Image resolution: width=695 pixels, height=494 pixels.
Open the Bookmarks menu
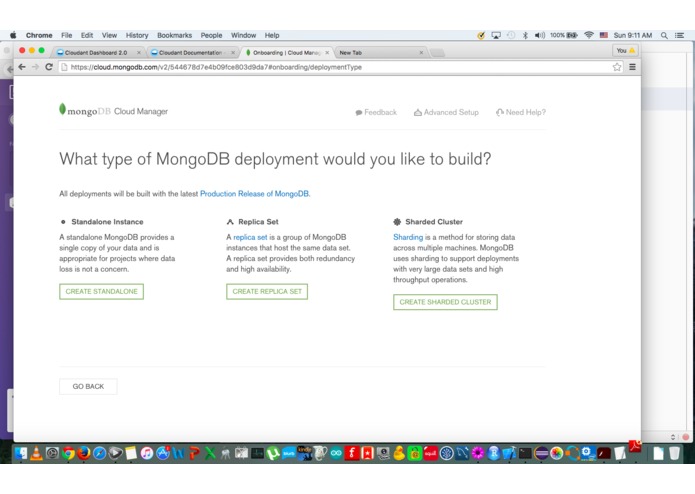[175, 35]
